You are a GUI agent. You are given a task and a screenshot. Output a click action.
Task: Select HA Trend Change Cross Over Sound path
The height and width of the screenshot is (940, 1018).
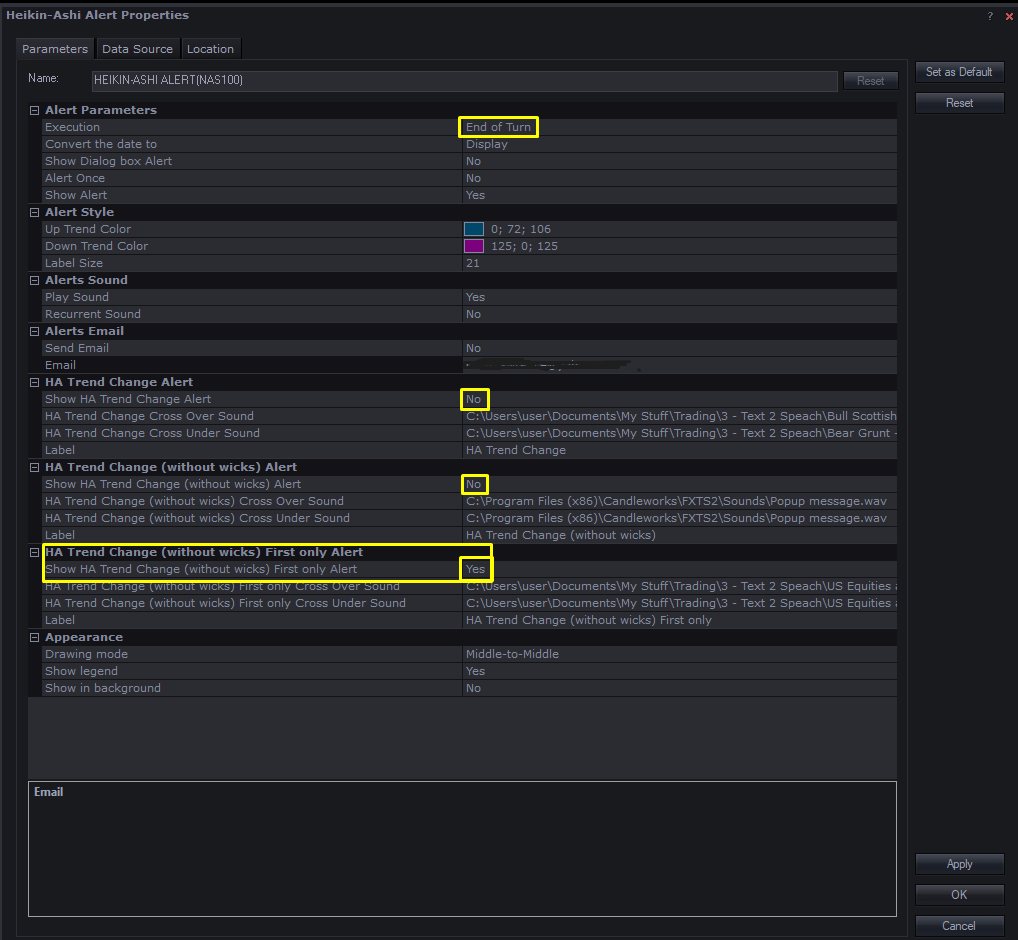tap(680, 416)
